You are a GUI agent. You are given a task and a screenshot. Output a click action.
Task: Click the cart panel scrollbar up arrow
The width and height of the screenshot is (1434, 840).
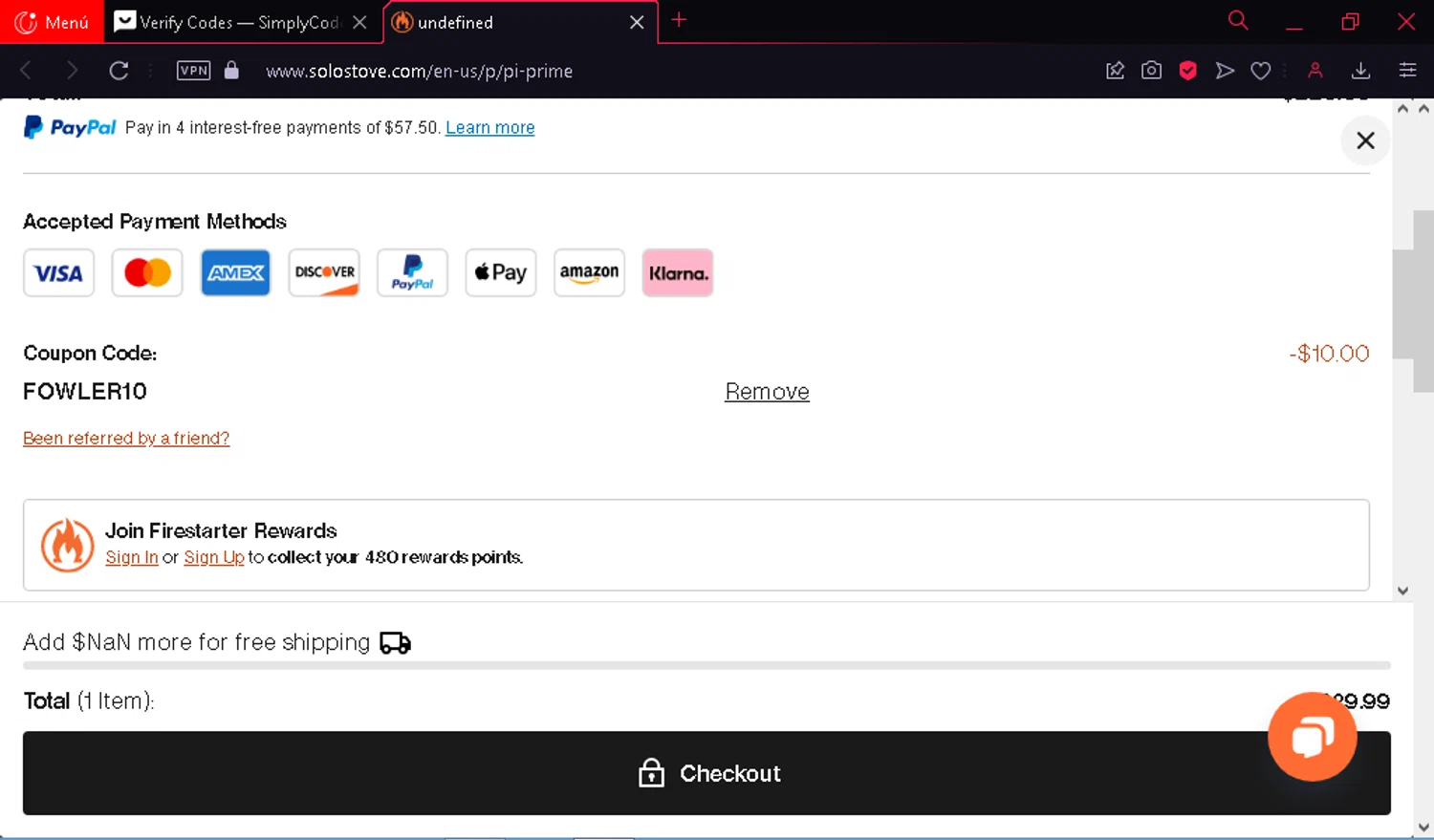(x=1402, y=109)
